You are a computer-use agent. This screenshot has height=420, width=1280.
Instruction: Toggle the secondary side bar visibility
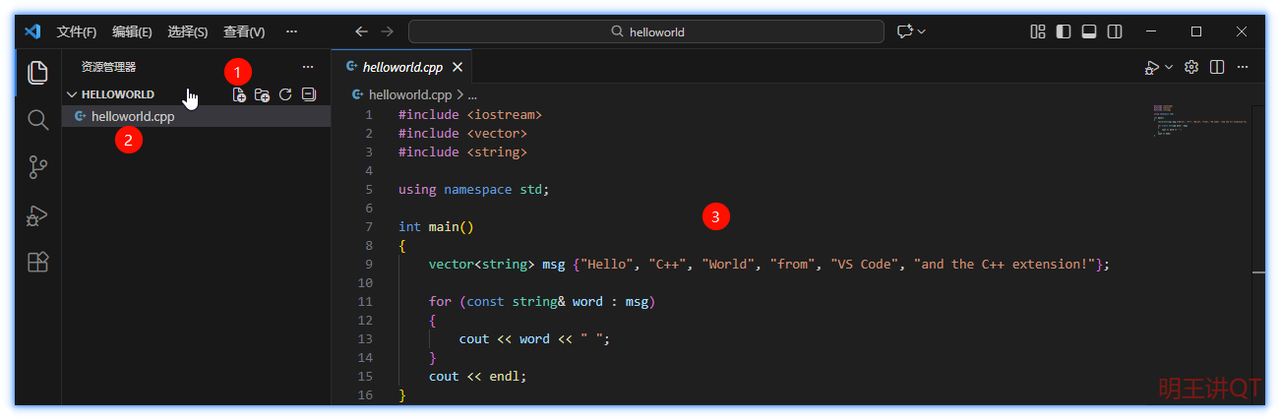pyautogui.click(x=1115, y=32)
